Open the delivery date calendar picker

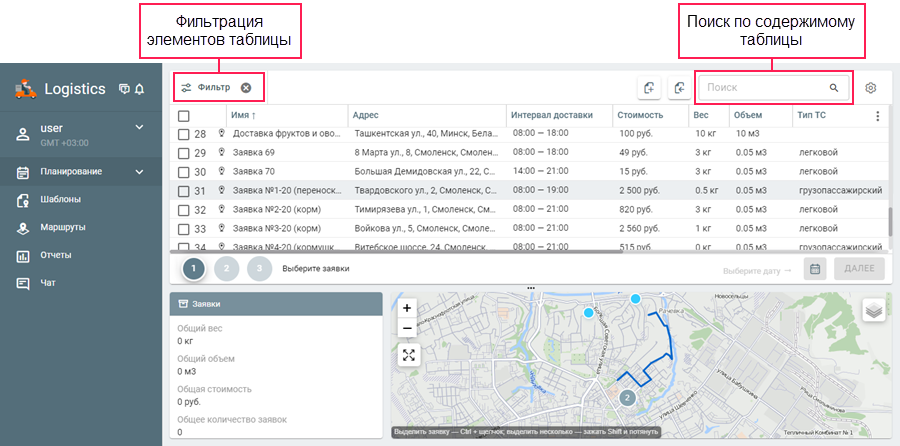816,269
